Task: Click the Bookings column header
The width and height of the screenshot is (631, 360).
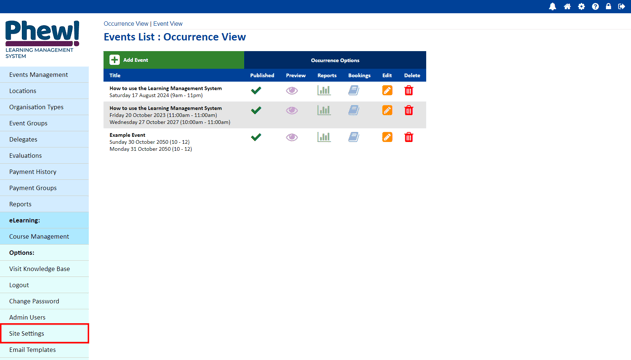Action: [359, 75]
